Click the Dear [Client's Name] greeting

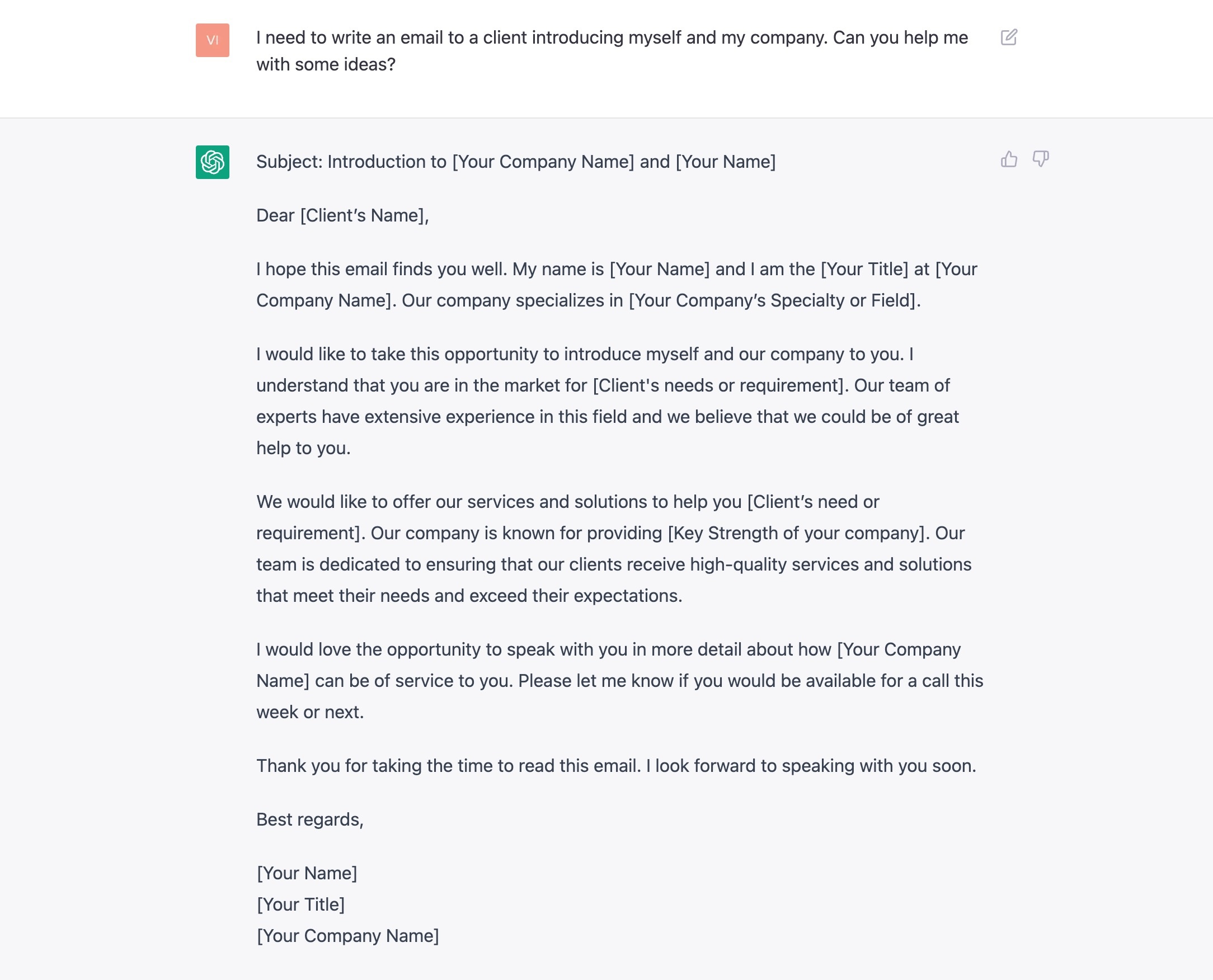point(342,216)
